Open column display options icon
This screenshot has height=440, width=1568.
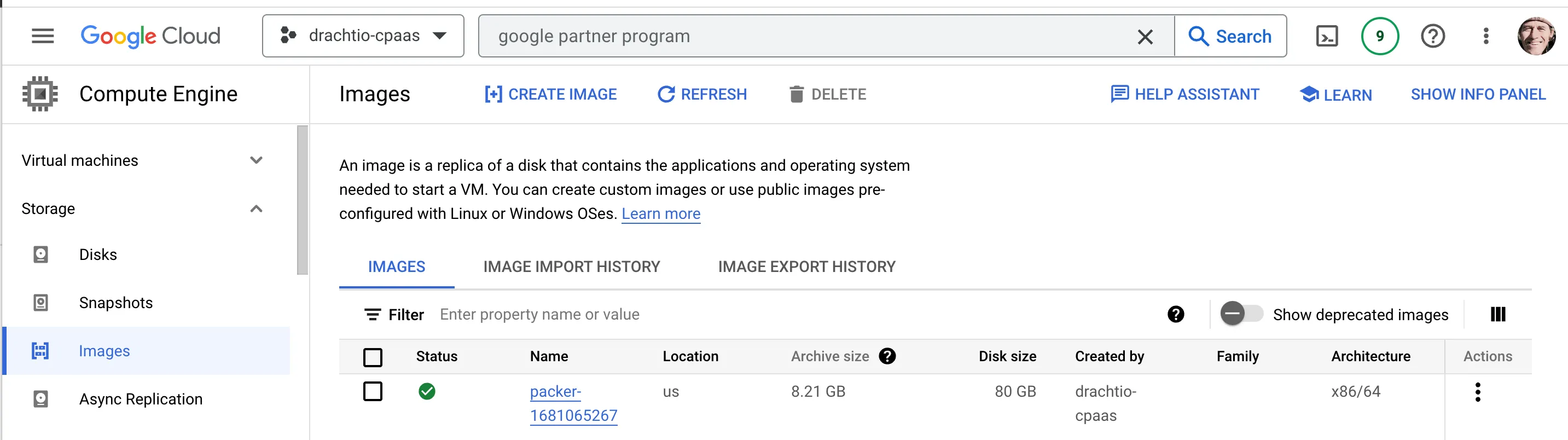1497,315
